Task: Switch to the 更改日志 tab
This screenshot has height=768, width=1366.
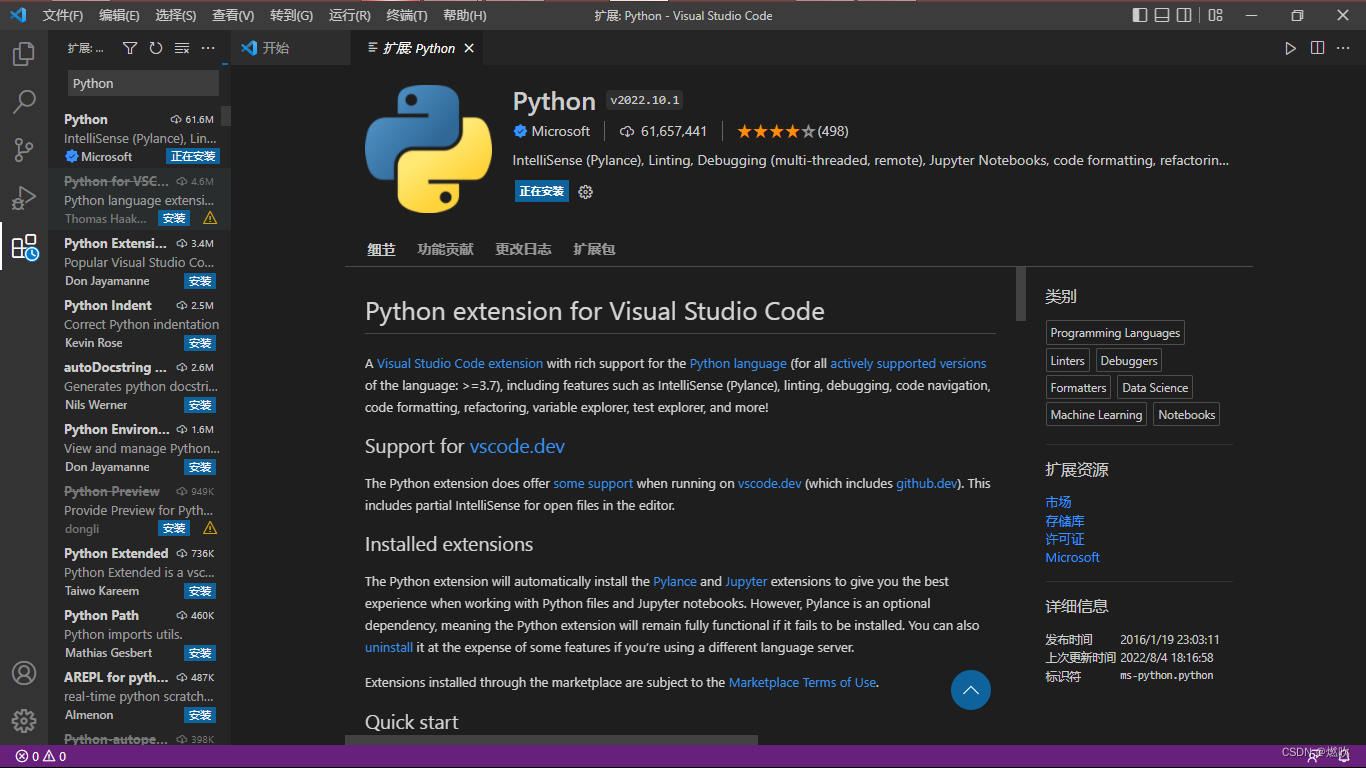Action: pyautogui.click(x=523, y=249)
